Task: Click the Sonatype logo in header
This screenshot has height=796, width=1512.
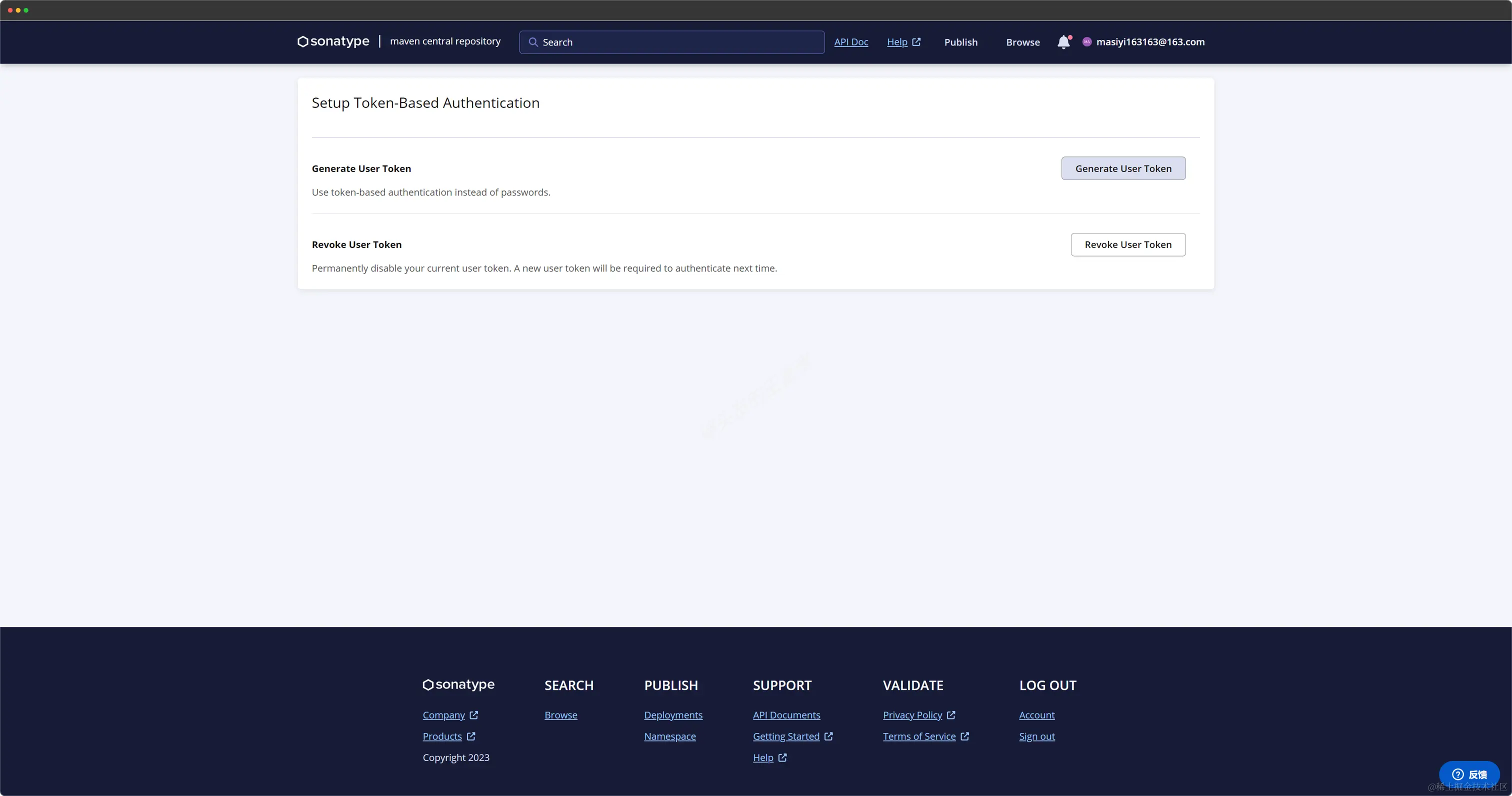Action: 333,41
